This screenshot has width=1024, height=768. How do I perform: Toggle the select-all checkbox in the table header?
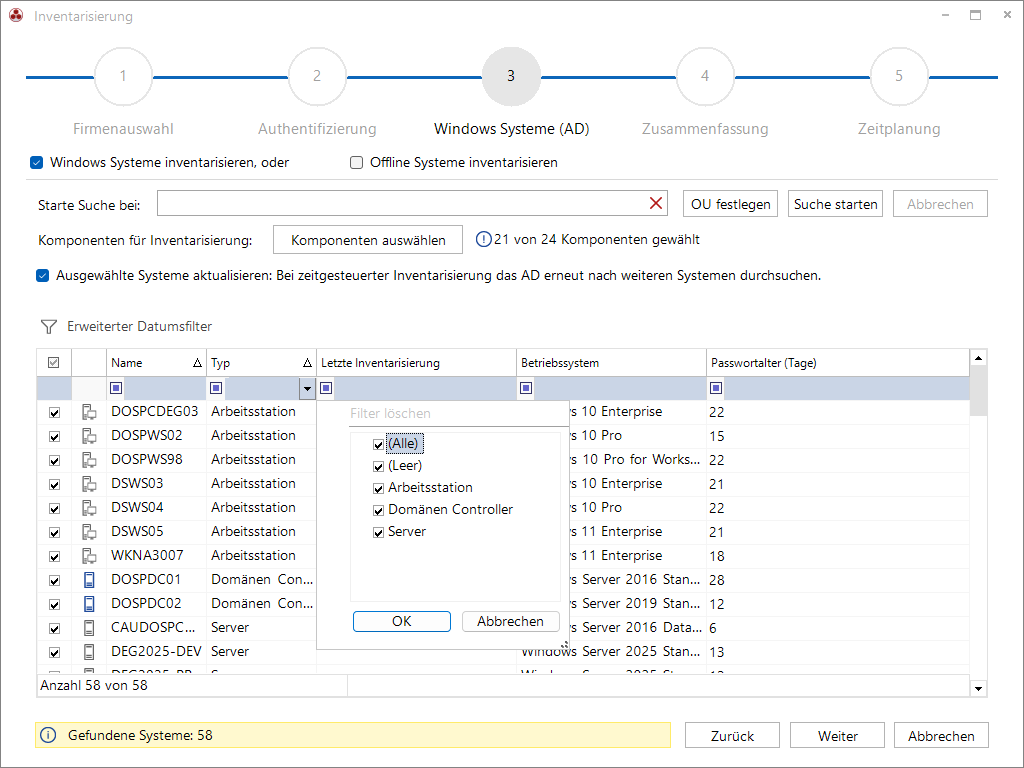[x=54, y=362]
